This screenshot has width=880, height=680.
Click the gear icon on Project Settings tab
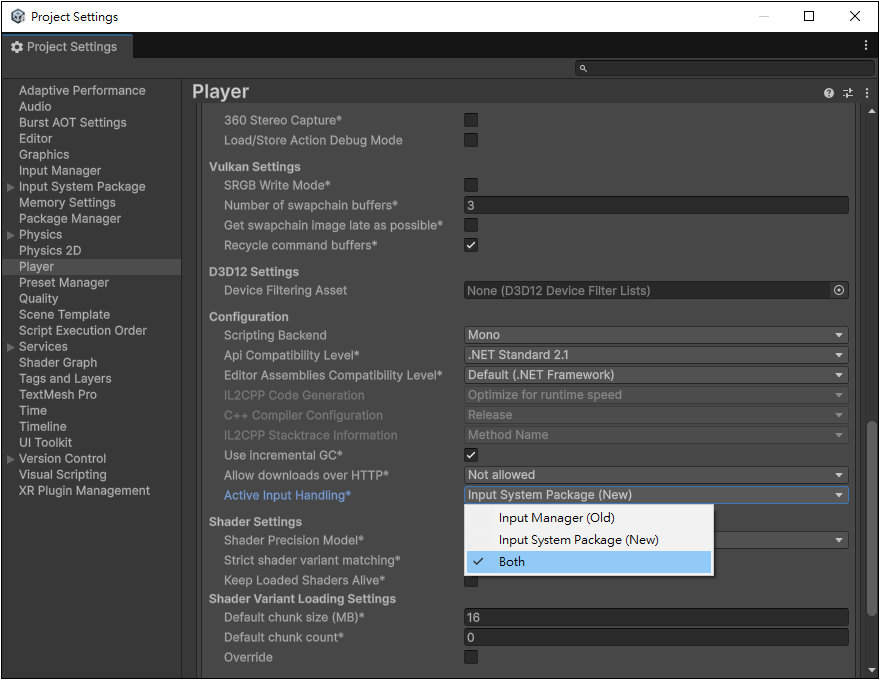17,47
